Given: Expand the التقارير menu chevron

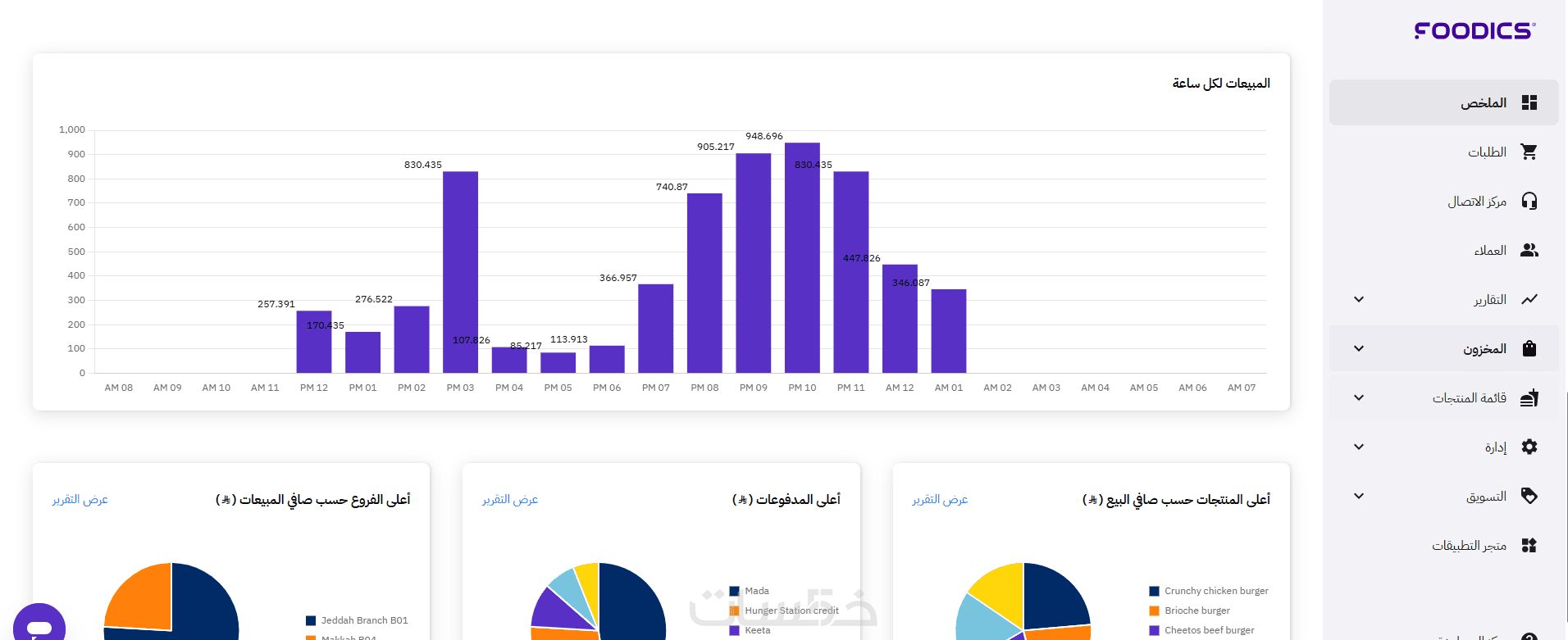Looking at the screenshot, I should 1359,299.
